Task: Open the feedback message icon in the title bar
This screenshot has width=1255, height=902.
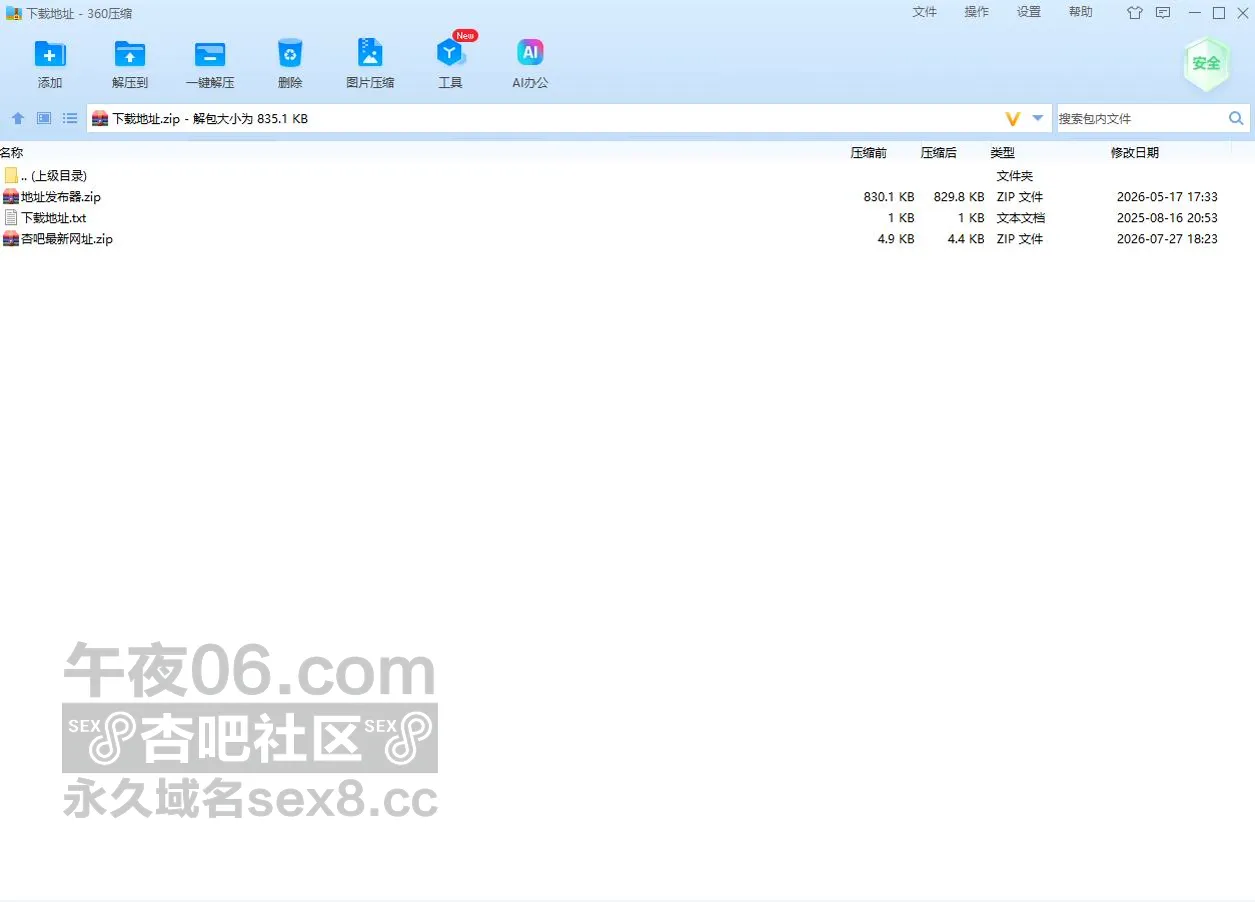Action: pyautogui.click(x=1163, y=13)
